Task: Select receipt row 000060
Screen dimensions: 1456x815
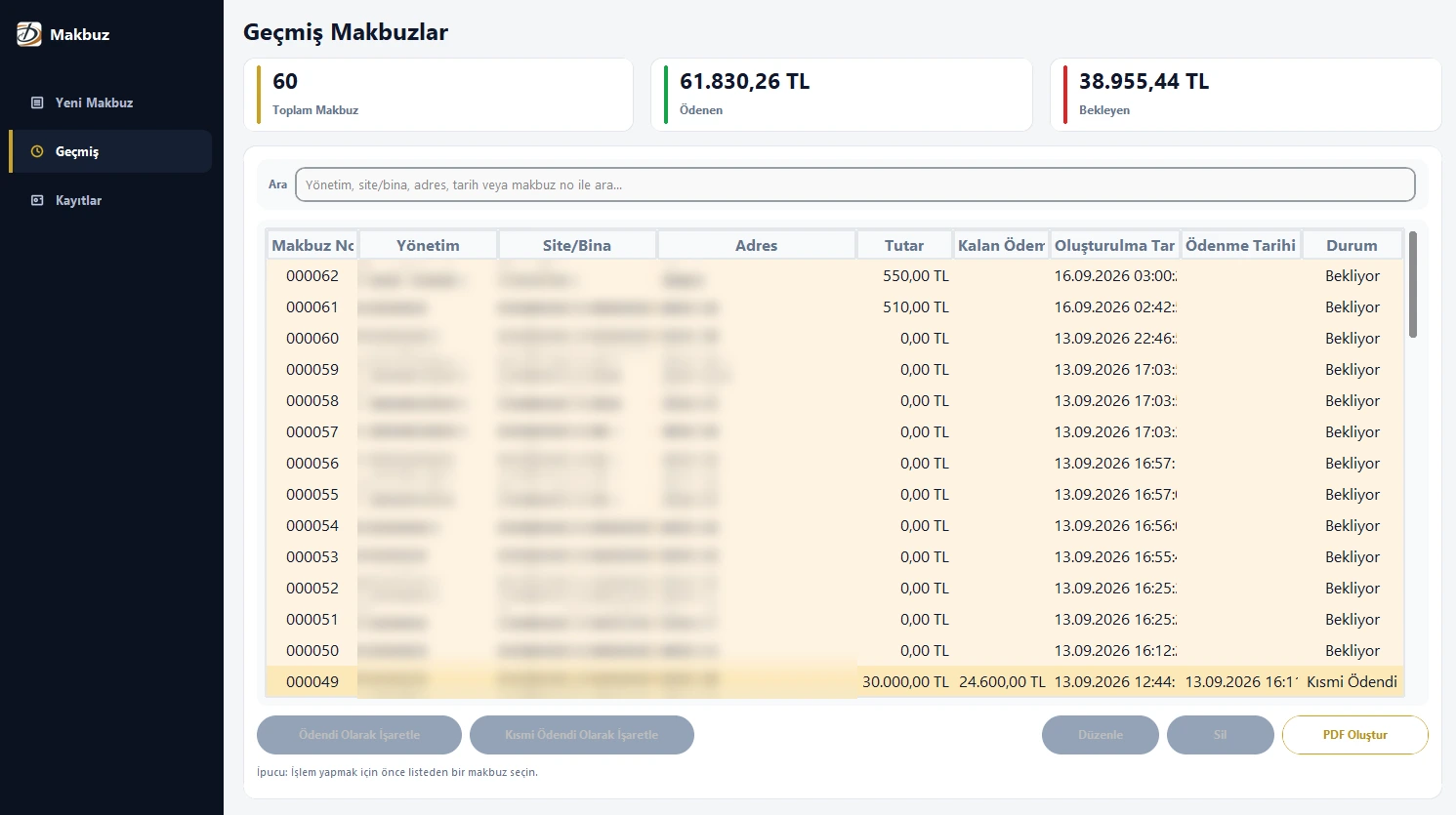Action: click(x=835, y=339)
